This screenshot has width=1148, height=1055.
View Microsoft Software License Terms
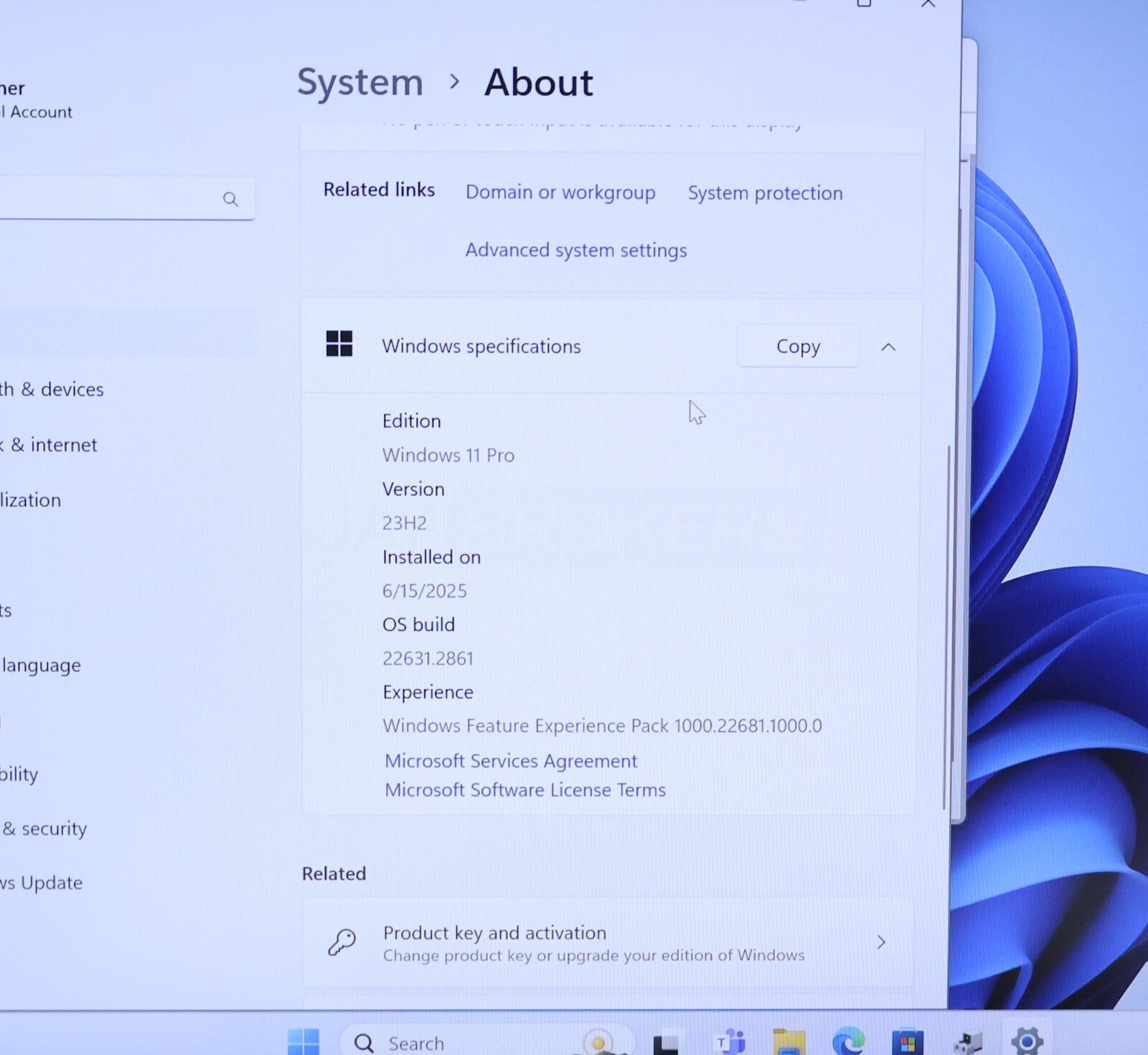[525, 790]
